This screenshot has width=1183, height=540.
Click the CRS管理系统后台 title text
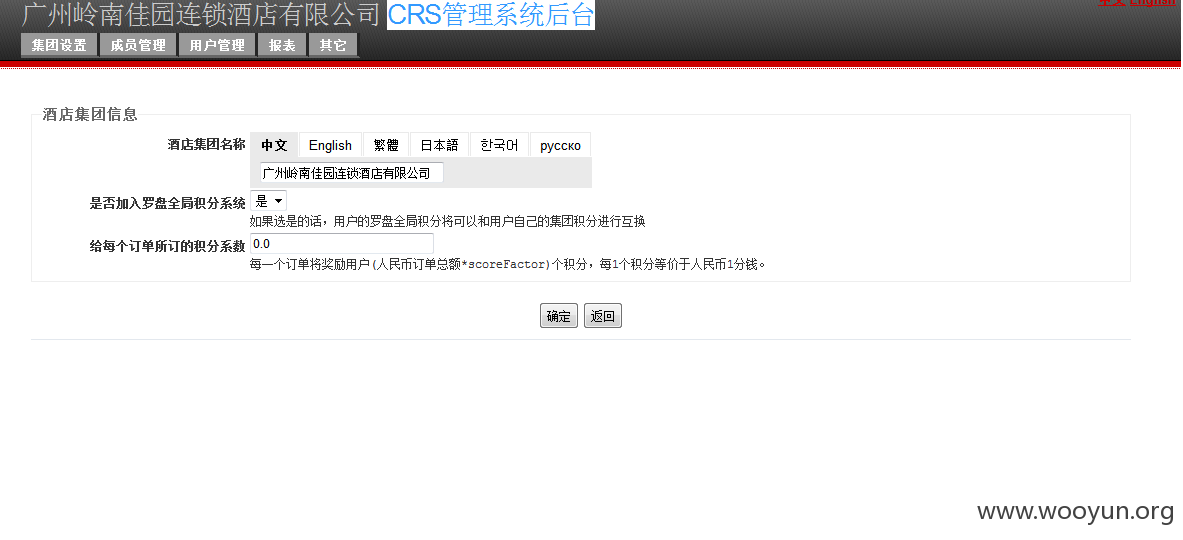[490, 14]
